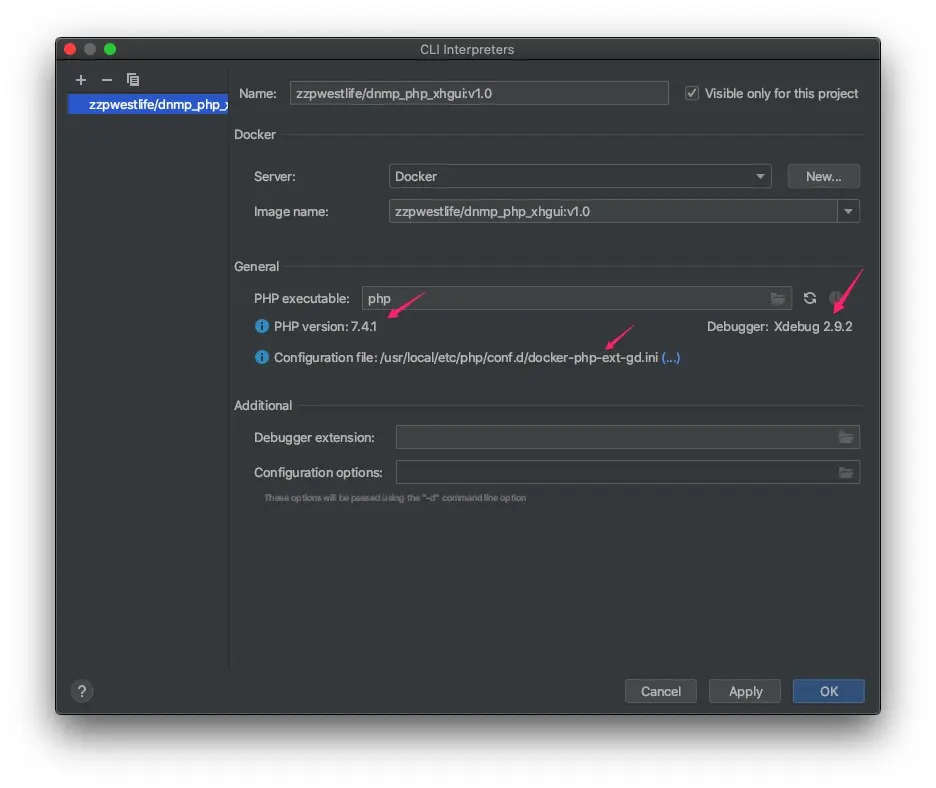The height and width of the screenshot is (788, 936).
Task: Remove selected interpreter with minus icon
Action: [107, 79]
